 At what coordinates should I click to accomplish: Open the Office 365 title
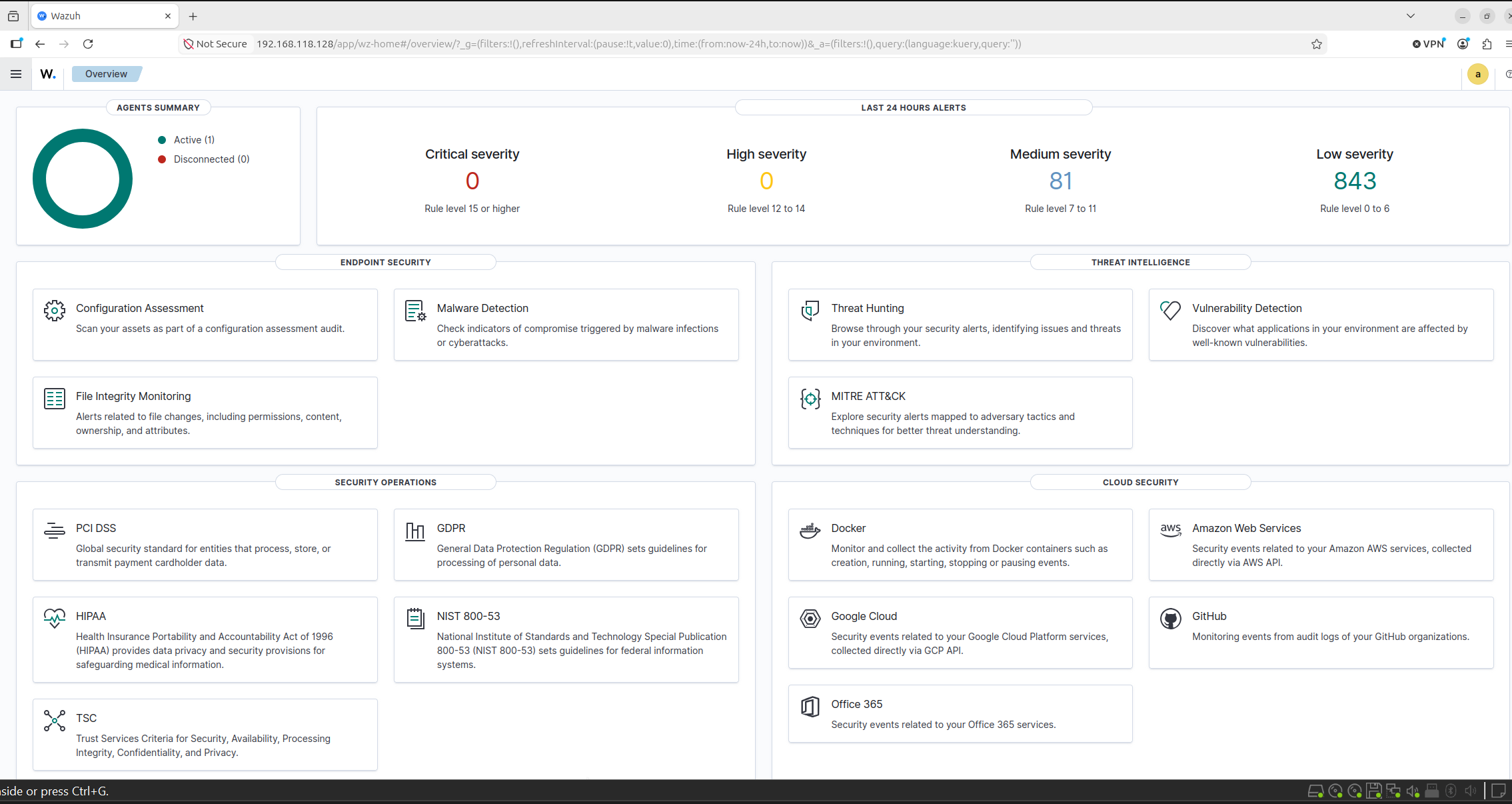click(x=856, y=704)
